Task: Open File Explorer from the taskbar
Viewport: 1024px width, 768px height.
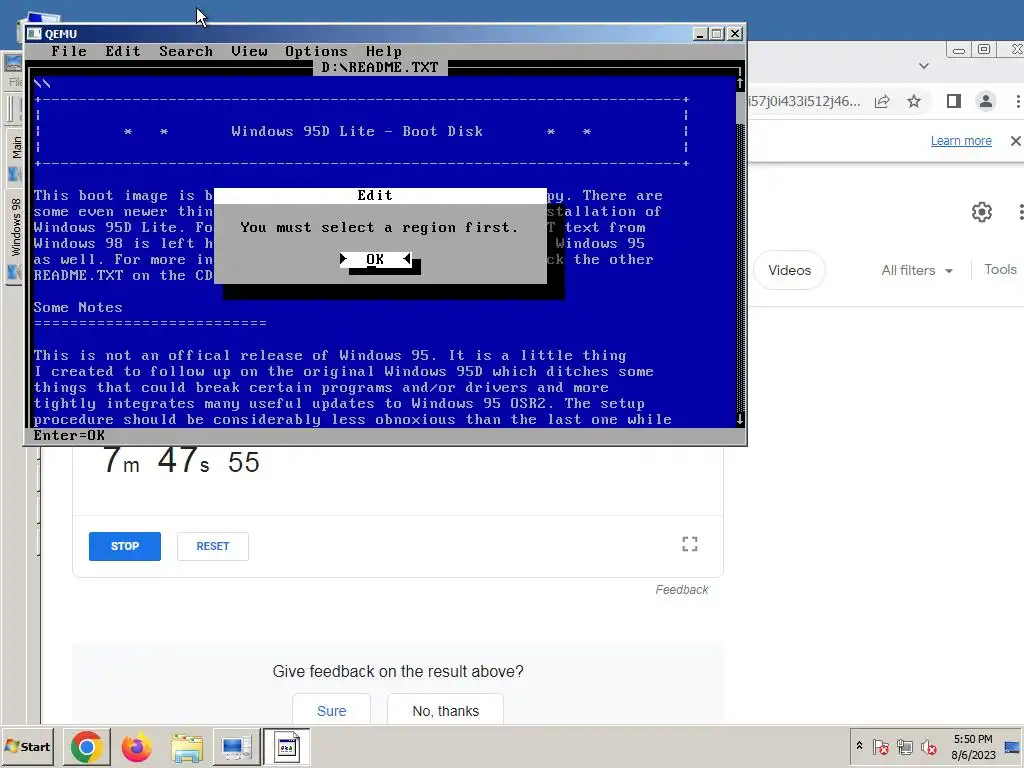Action: coord(187,746)
